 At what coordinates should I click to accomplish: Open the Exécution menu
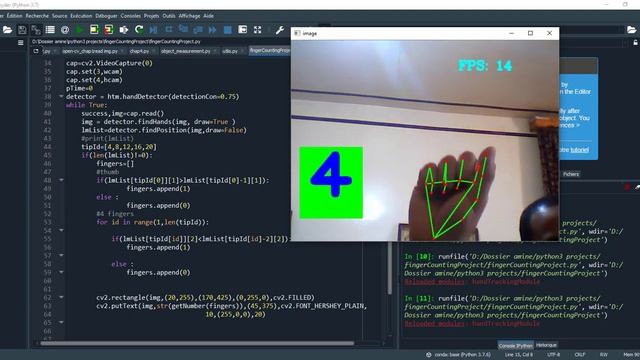point(81,16)
